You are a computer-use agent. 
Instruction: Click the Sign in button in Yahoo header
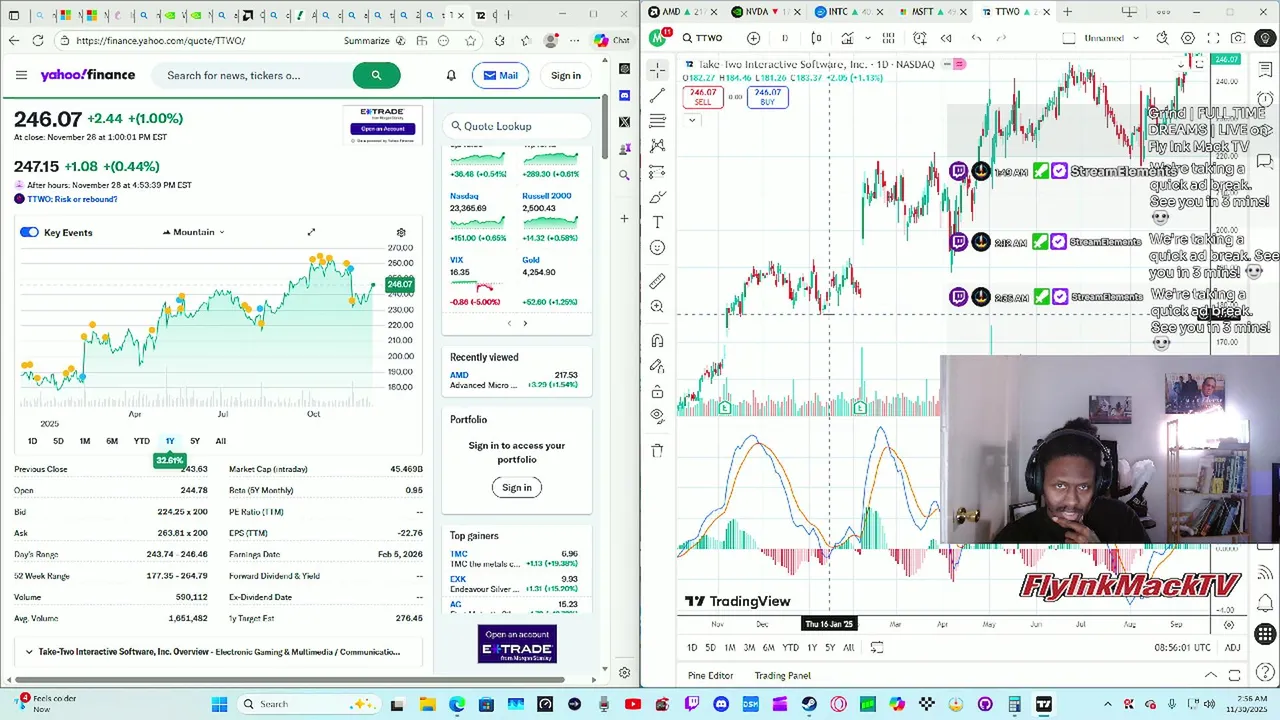click(565, 75)
